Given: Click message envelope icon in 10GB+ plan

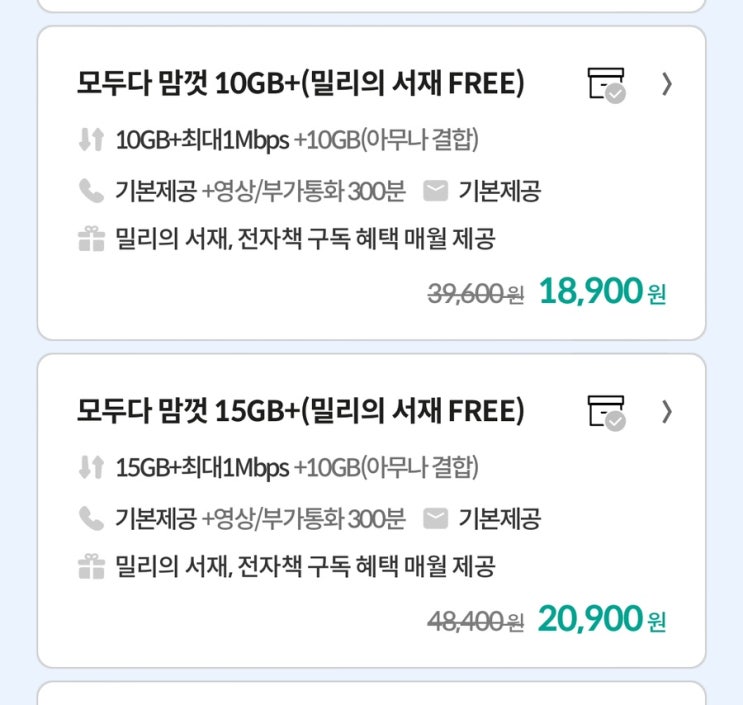Looking at the screenshot, I should [x=435, y=191].
